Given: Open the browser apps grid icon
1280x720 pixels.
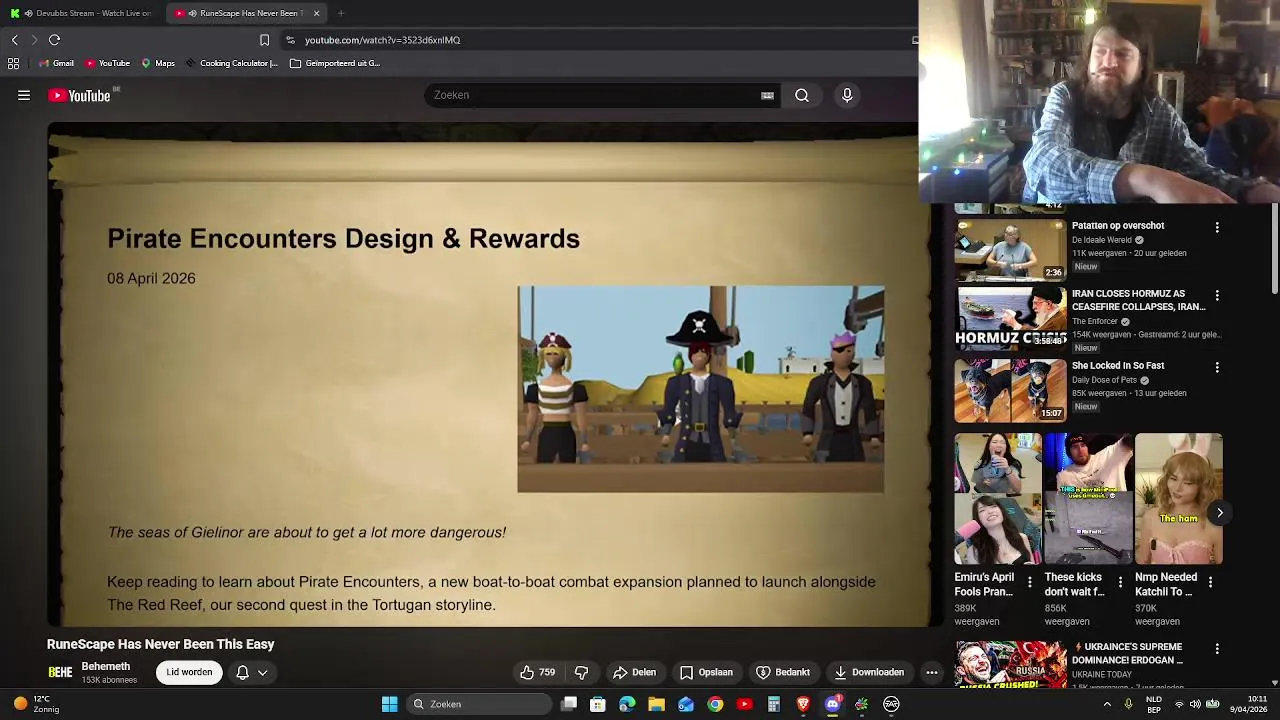Looking at the screenshot, I should 13,63.
